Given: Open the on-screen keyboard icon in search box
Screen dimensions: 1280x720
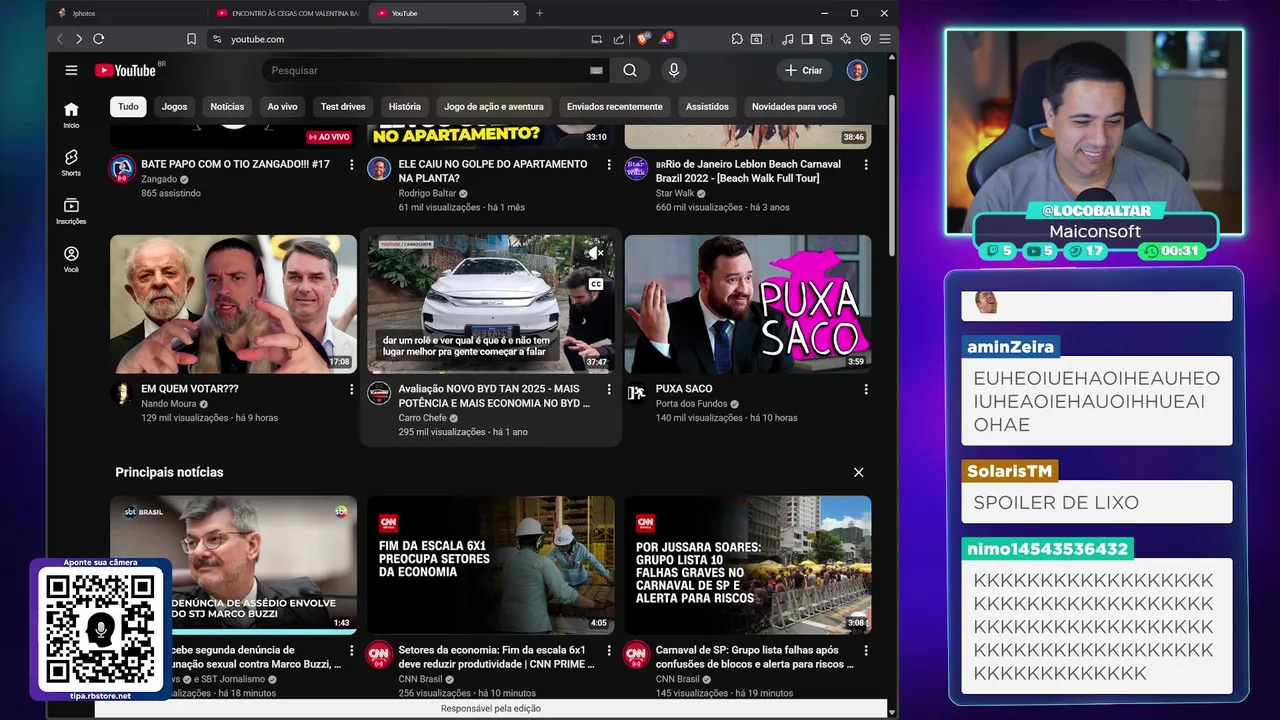Looking at the screenshot, I should (596, 70).
